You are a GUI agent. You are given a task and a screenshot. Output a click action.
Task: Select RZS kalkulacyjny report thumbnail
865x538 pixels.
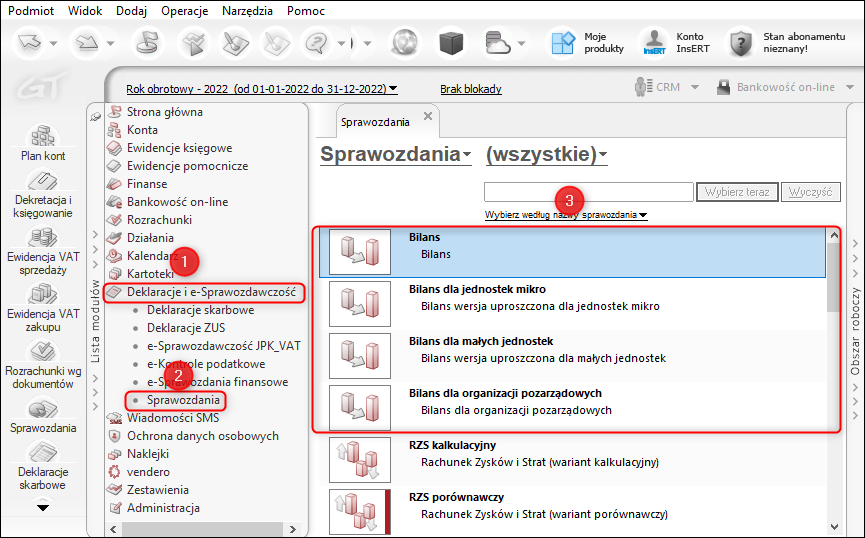click(360, 460)
